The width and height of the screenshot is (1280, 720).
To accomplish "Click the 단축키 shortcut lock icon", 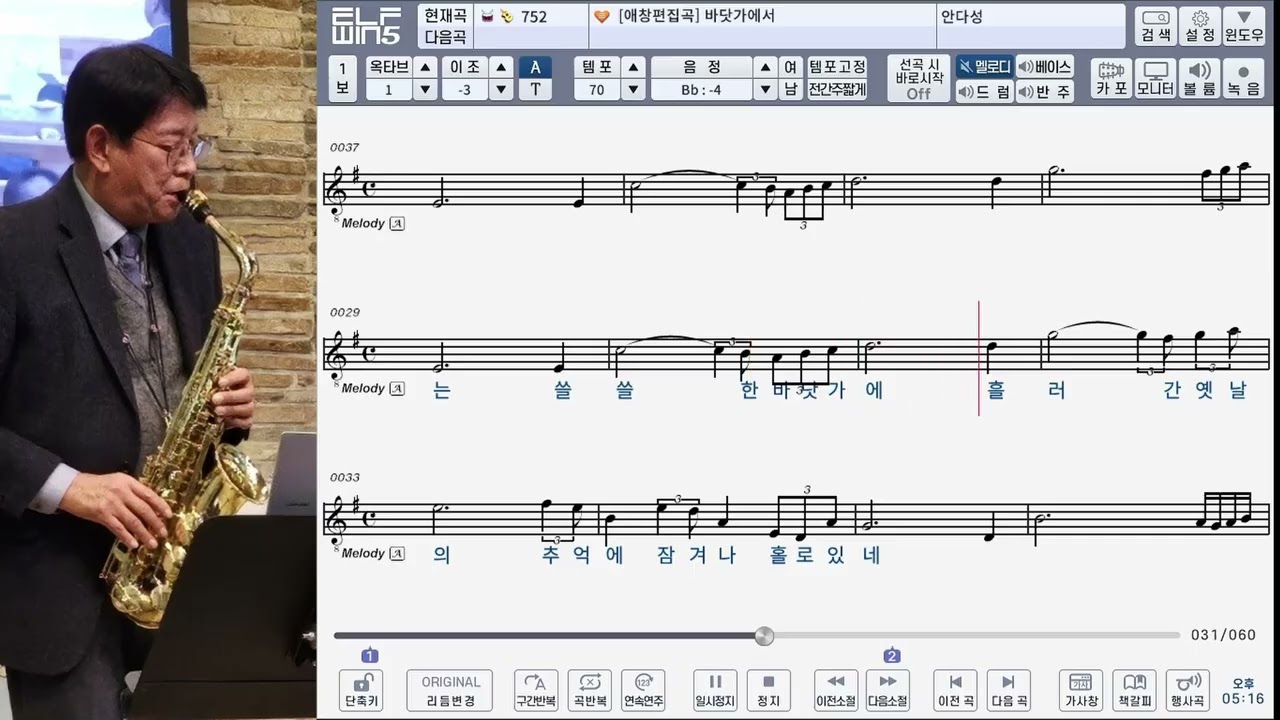I will pos(362,690).
